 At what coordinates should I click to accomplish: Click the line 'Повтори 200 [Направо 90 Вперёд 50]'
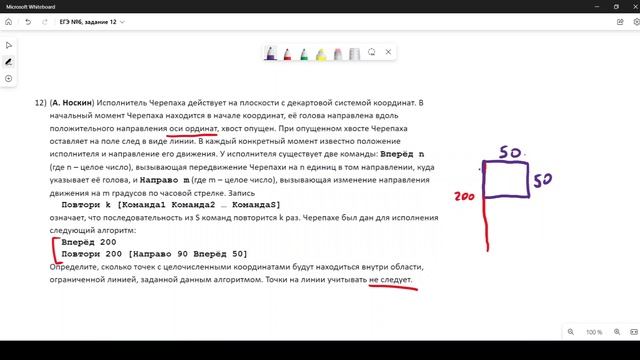[154, 254]
